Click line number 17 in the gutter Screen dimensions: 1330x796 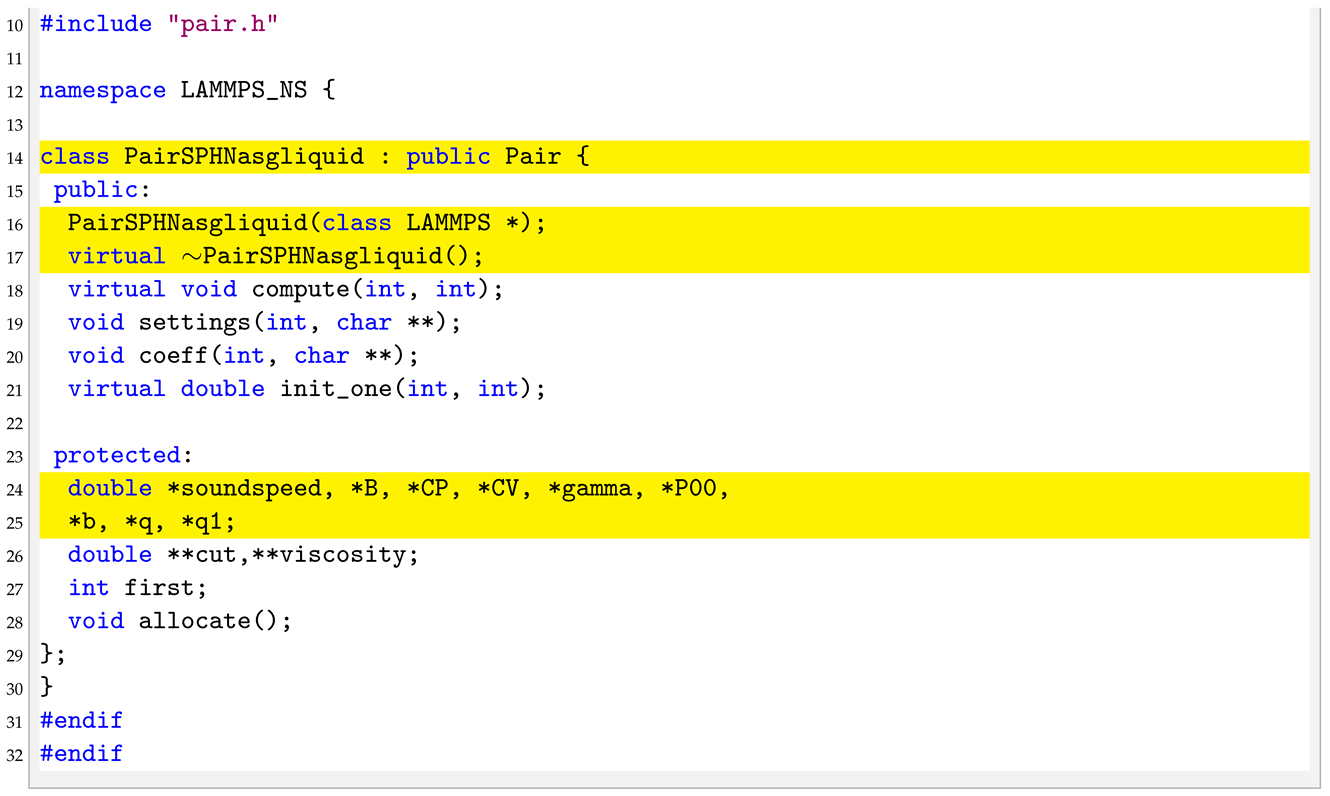pos(14,256)
